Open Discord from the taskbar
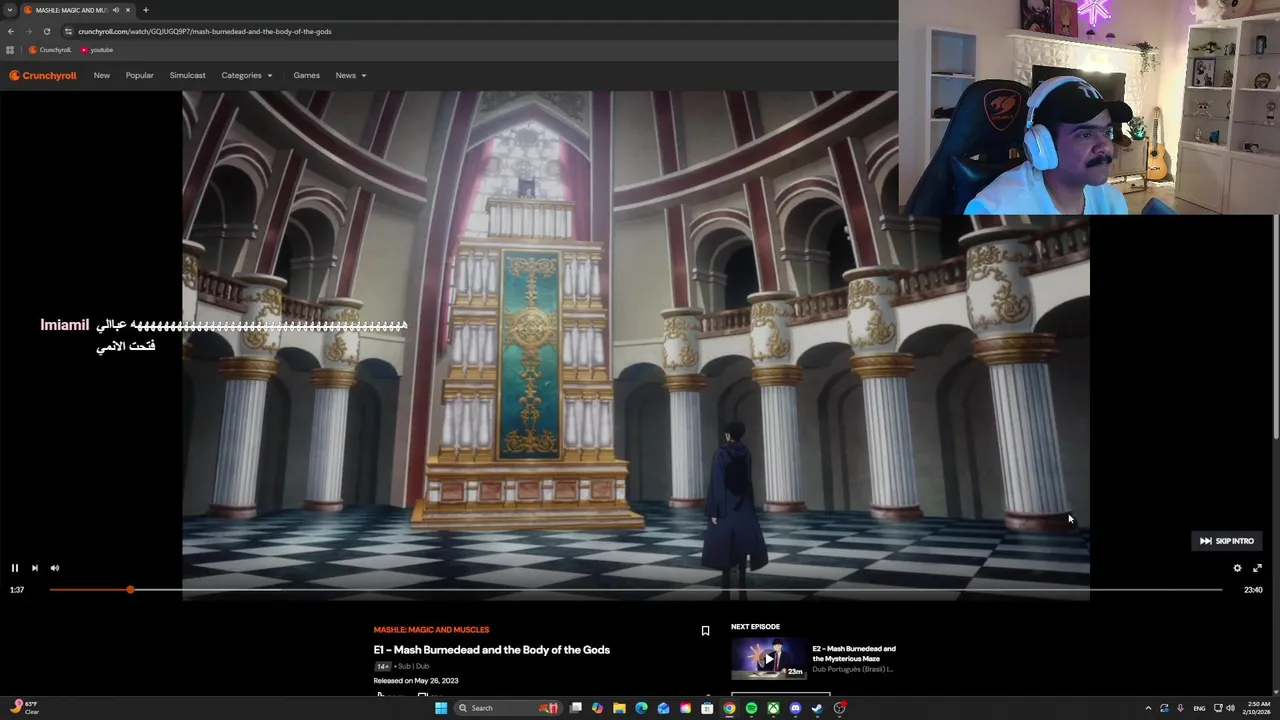 795,708
